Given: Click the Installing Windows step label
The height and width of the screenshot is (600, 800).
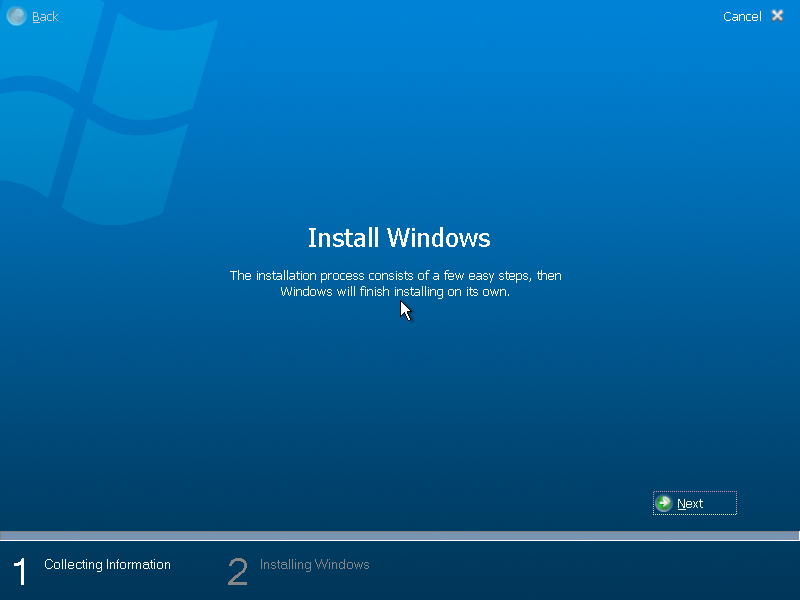Looking at the screenshot, I should (314, 564).
